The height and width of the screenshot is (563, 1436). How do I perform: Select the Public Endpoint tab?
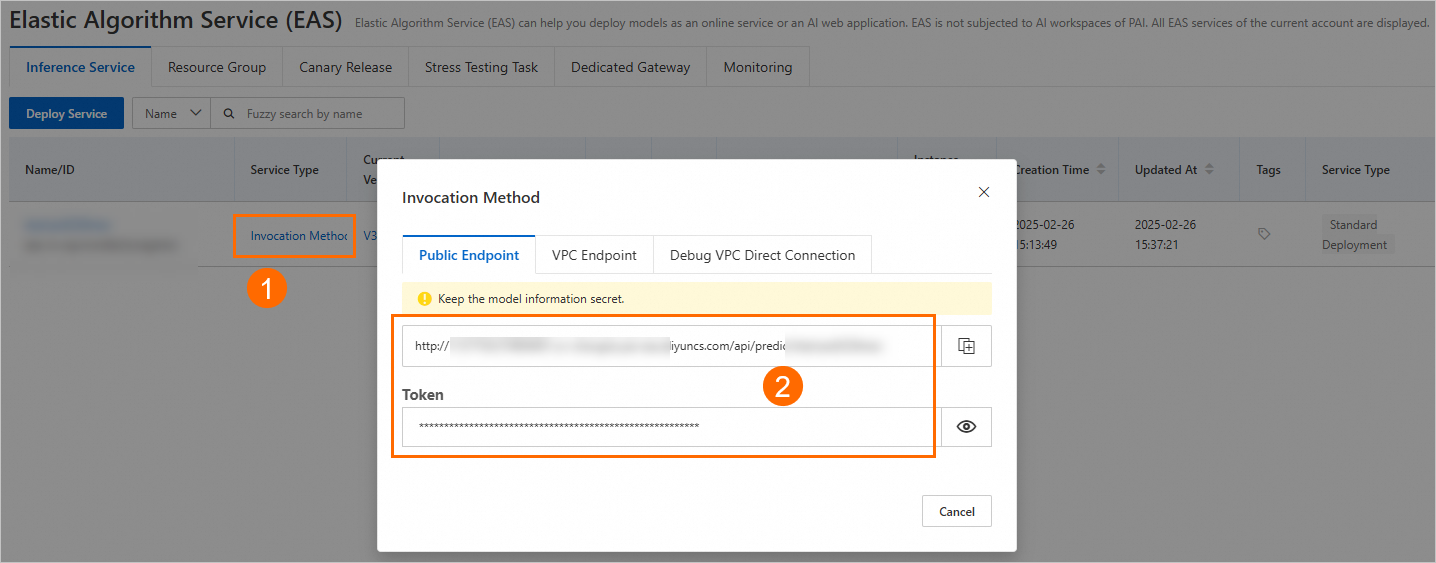pyautogui.click(x=469, y=255)
